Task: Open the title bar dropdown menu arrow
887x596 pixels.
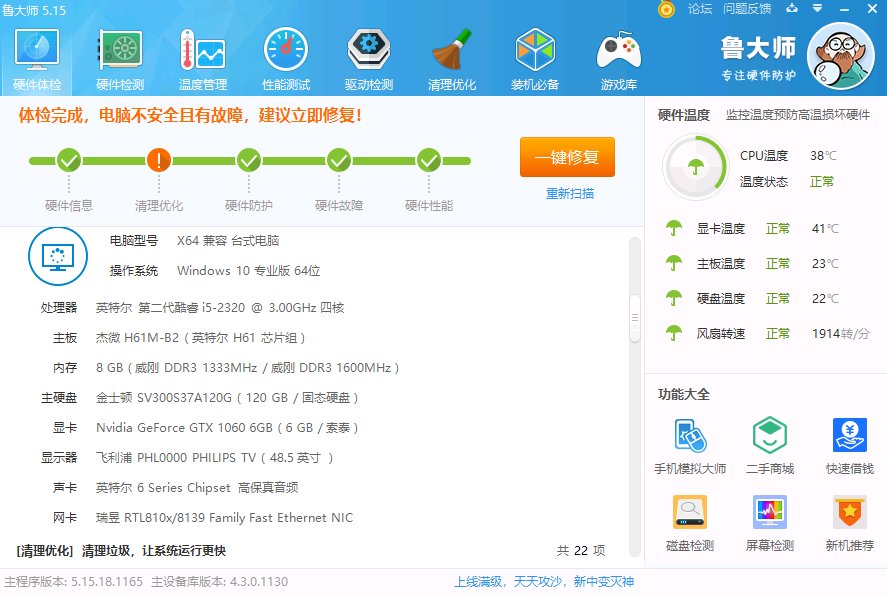Action: click(x=817, y=8)
